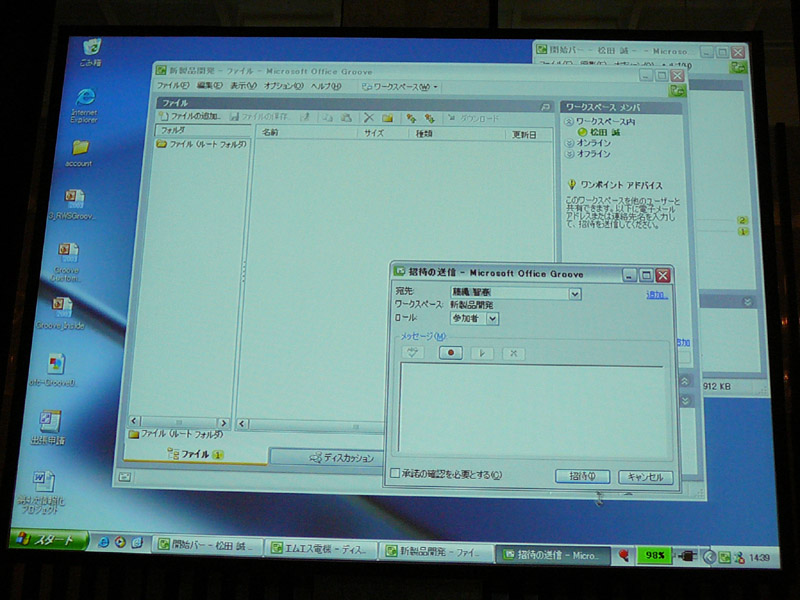Open the ファイル menu
This screenshot has width=800, height=600.
click(172, 85)
